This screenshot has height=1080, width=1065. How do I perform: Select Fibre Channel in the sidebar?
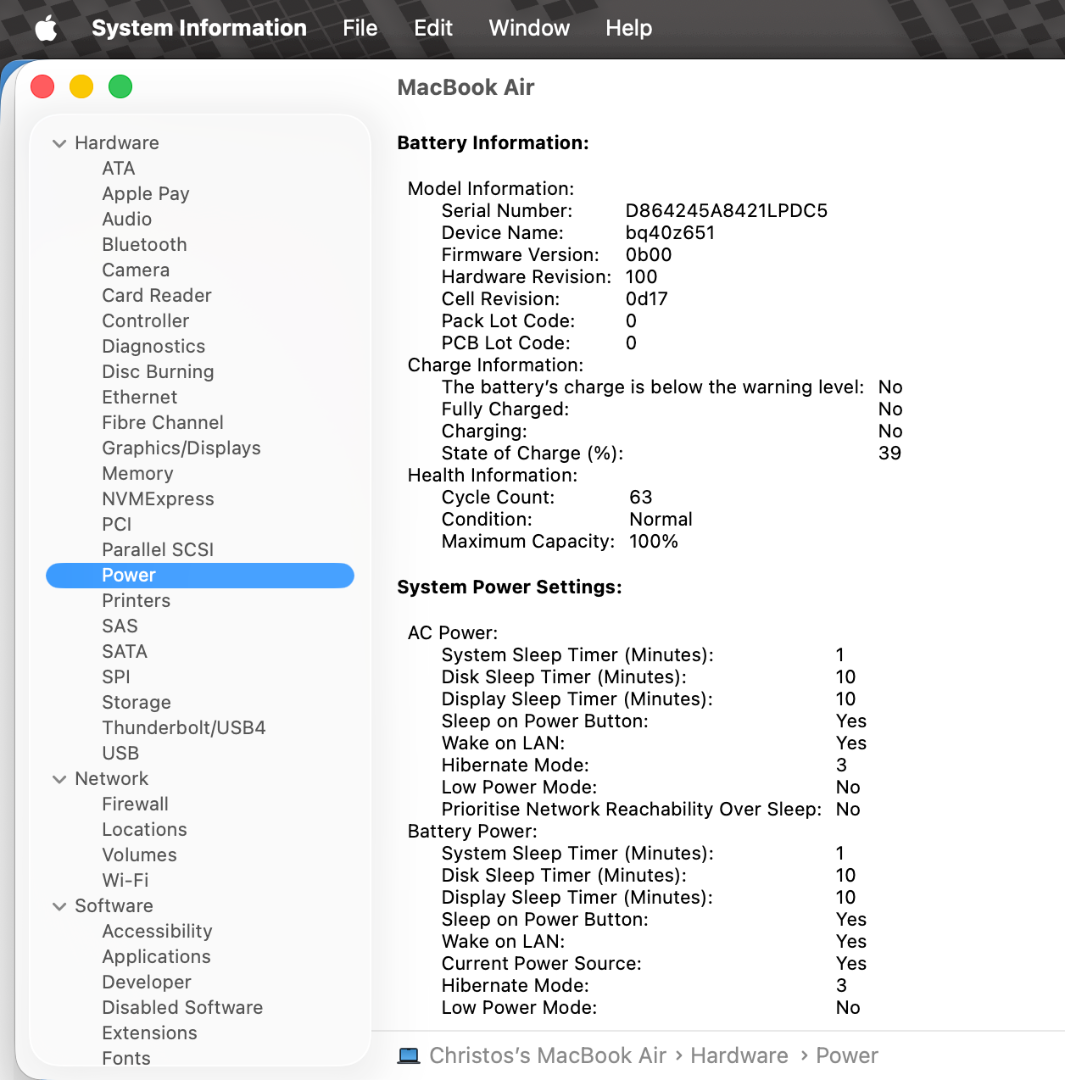(163, 423)
